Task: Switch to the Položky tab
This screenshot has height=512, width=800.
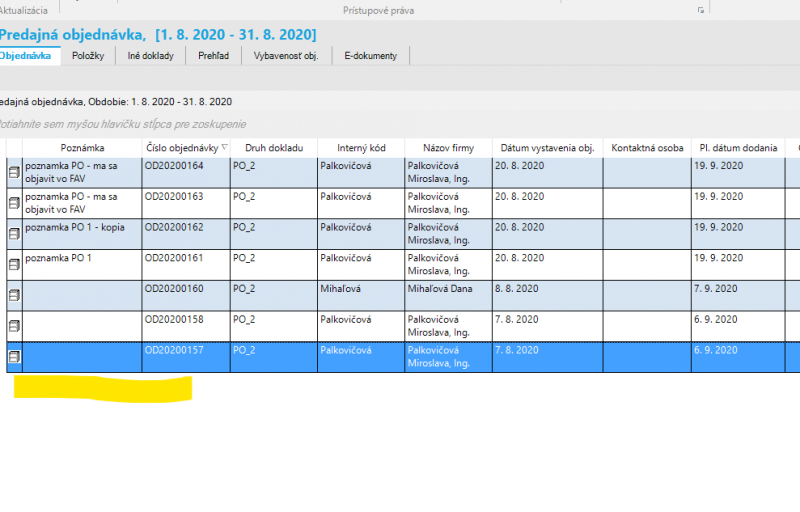Action: [x=89, y=56]
